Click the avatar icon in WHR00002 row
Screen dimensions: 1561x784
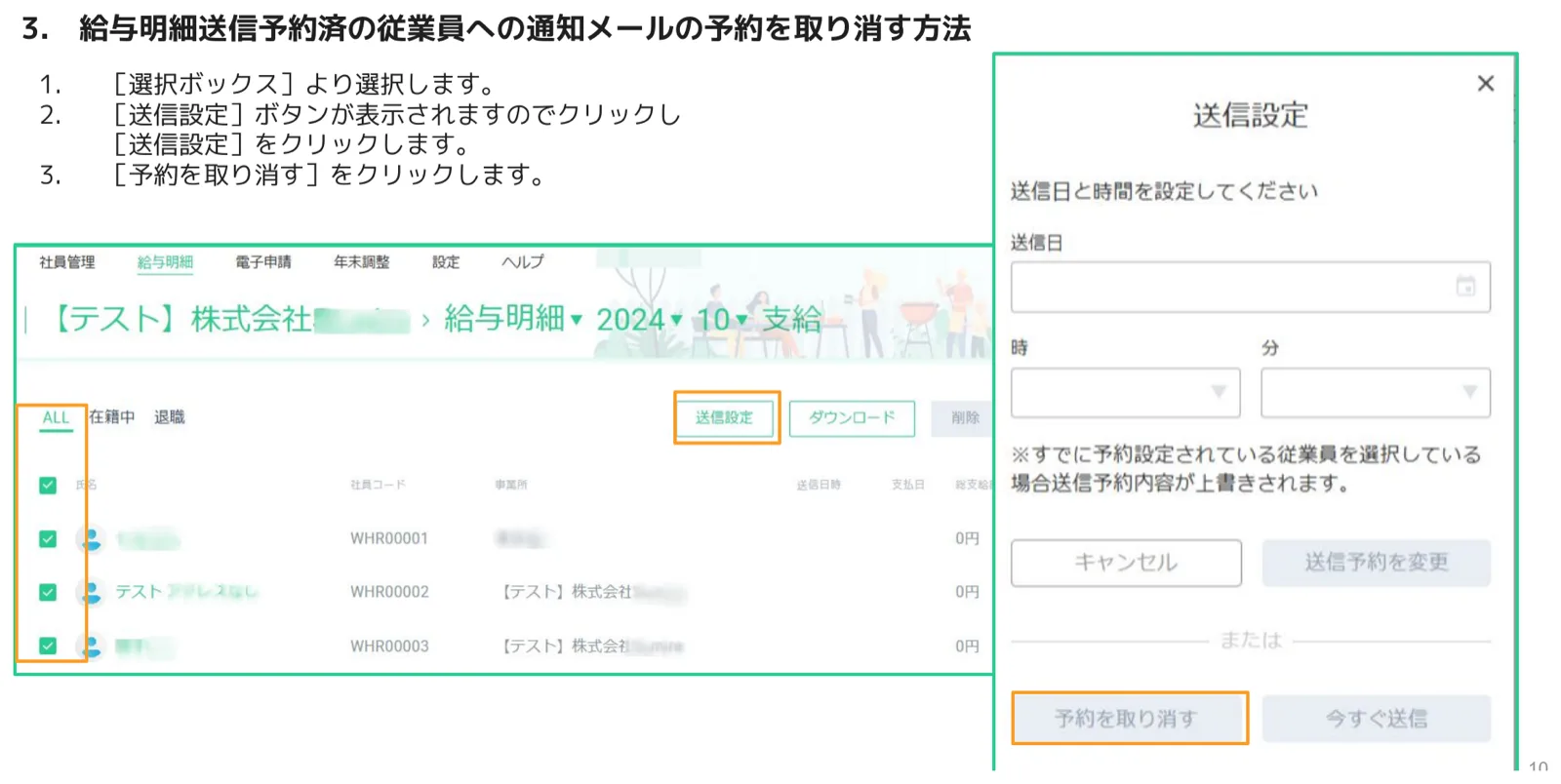pyautogui.click(x=91, y=592)
